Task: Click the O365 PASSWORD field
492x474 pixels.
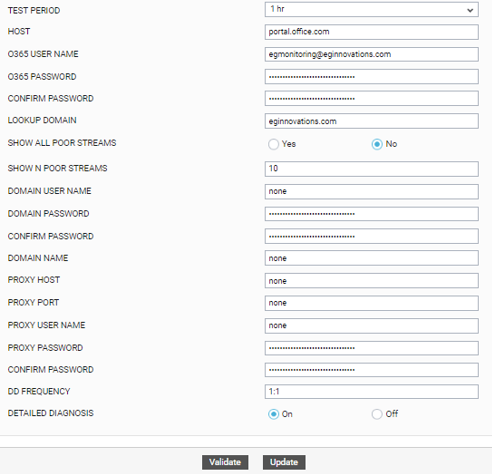Action: point(372,77)
